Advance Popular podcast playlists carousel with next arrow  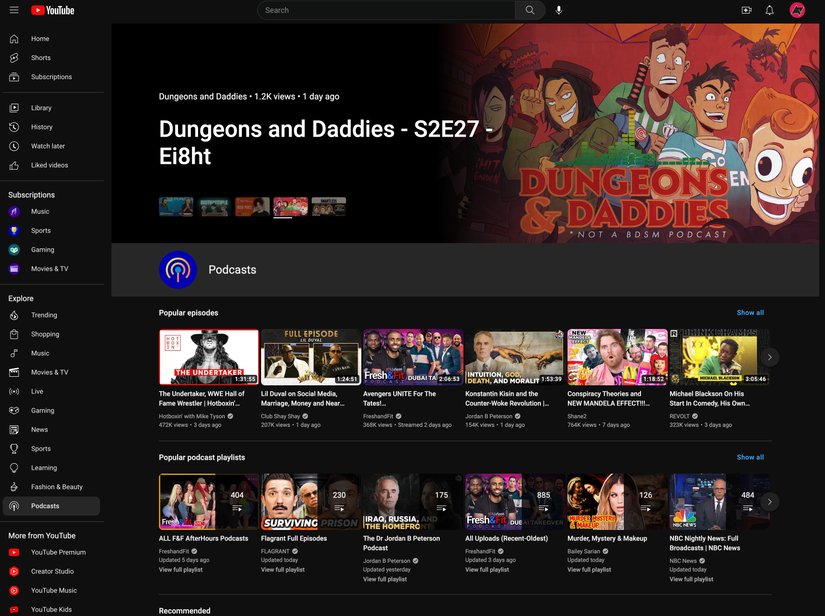tap(769, 502)
